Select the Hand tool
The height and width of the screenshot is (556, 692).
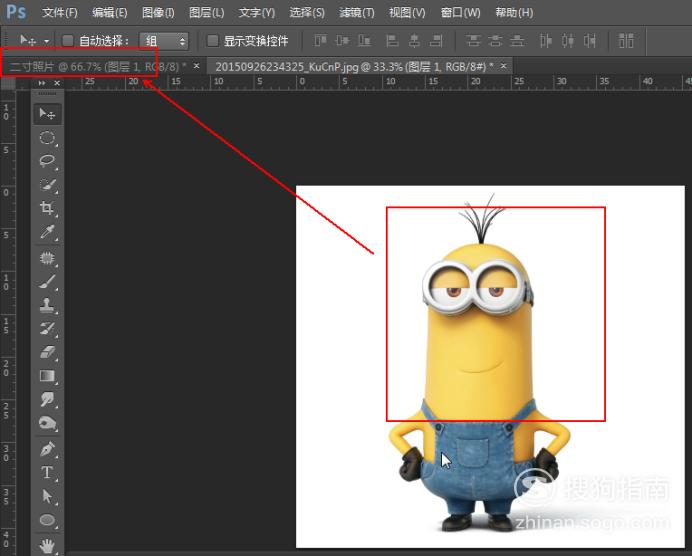(47, 546)
